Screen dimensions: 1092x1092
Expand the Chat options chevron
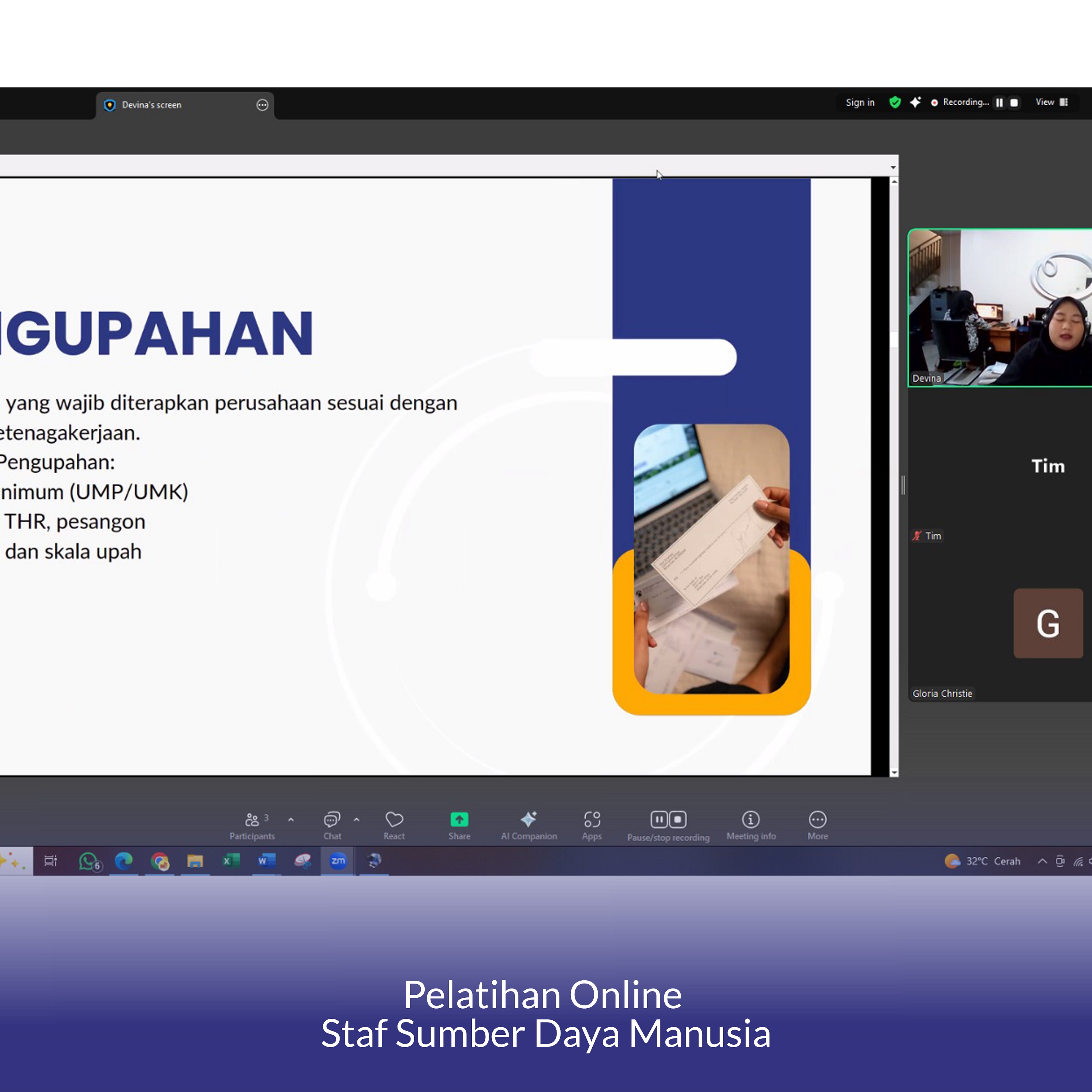pyautogui.click(x=357, y=819)
